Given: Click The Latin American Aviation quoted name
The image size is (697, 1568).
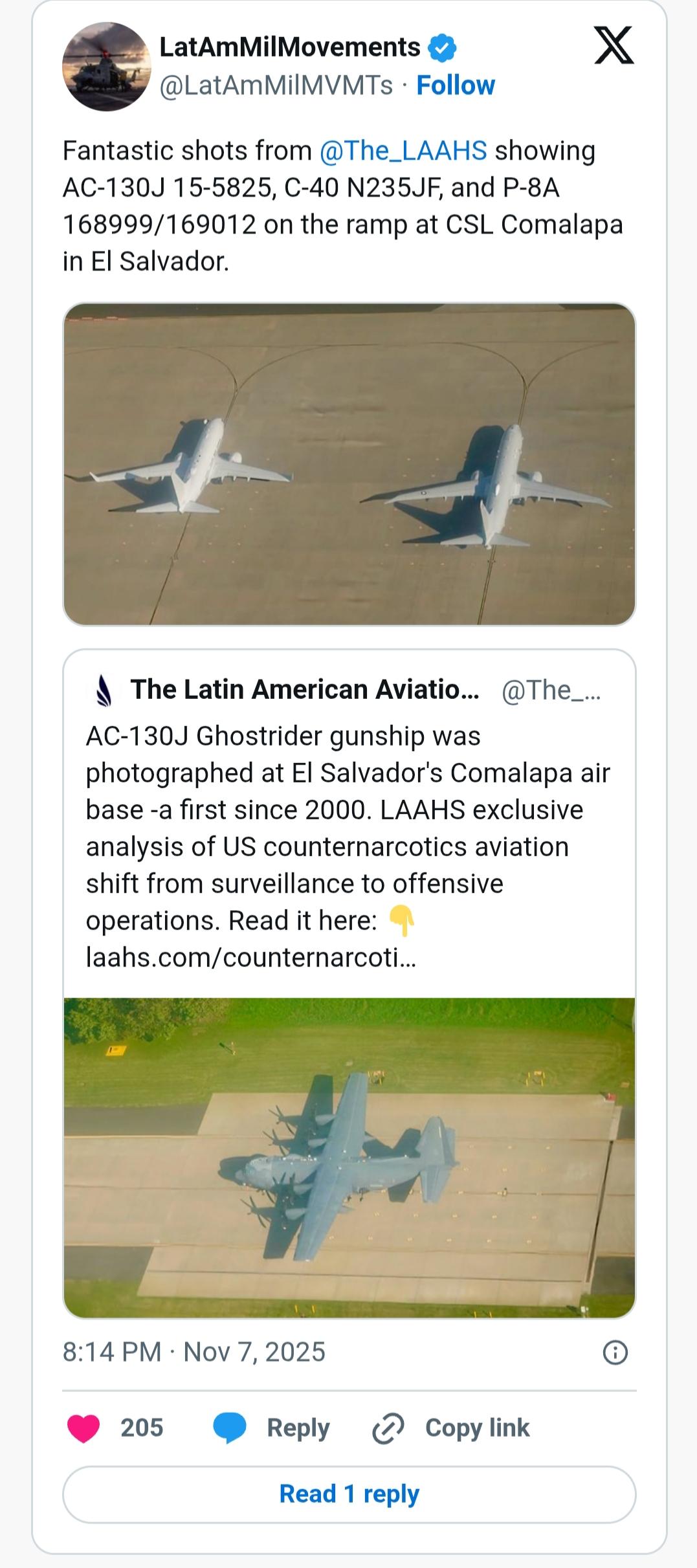Looking at the screenshot, I should [305, 690].
